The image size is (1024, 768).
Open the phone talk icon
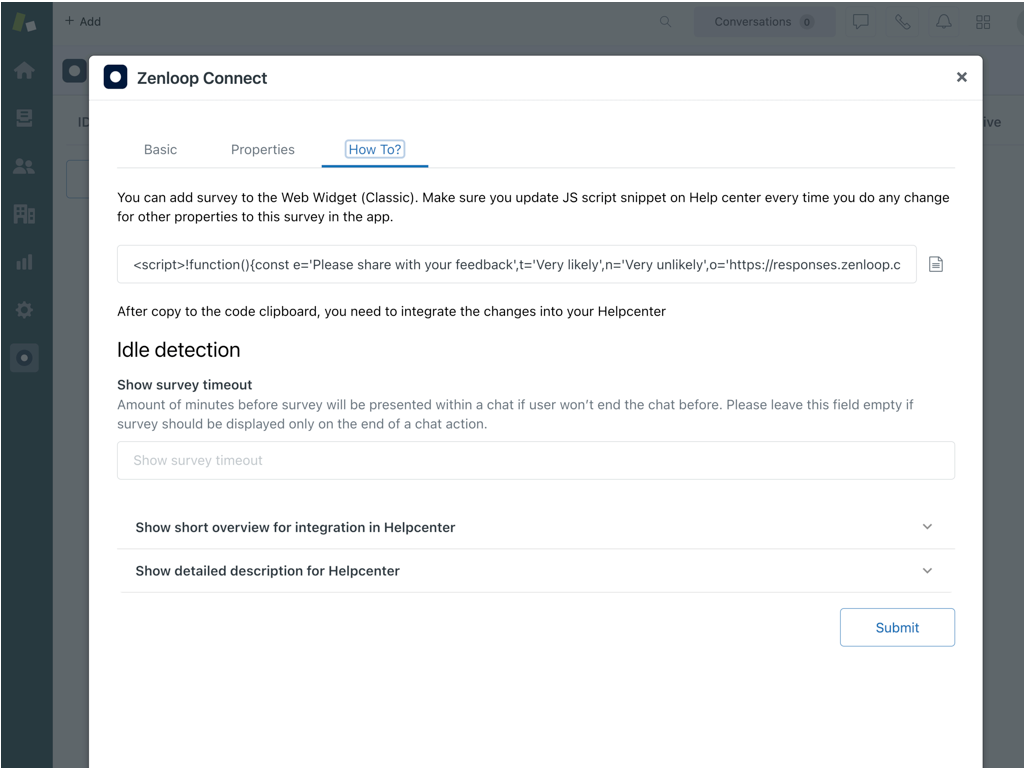point(902,22)
